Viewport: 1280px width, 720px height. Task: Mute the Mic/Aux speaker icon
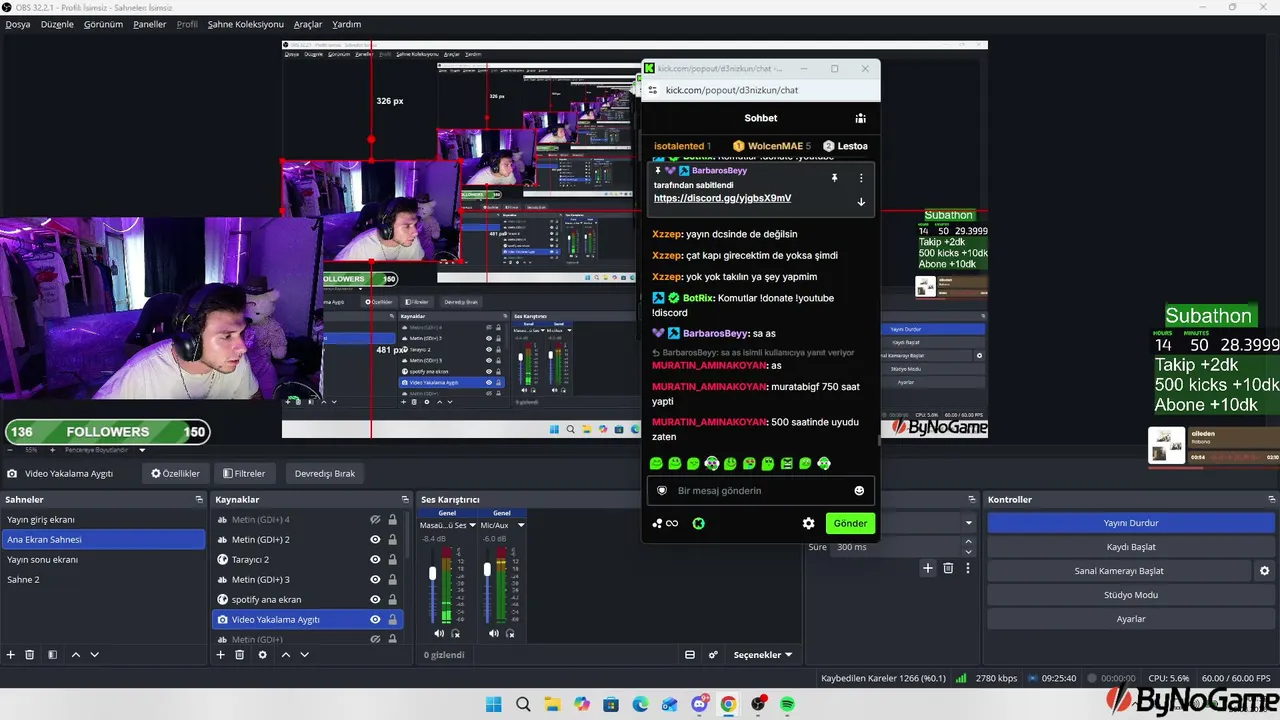point(494,633)
